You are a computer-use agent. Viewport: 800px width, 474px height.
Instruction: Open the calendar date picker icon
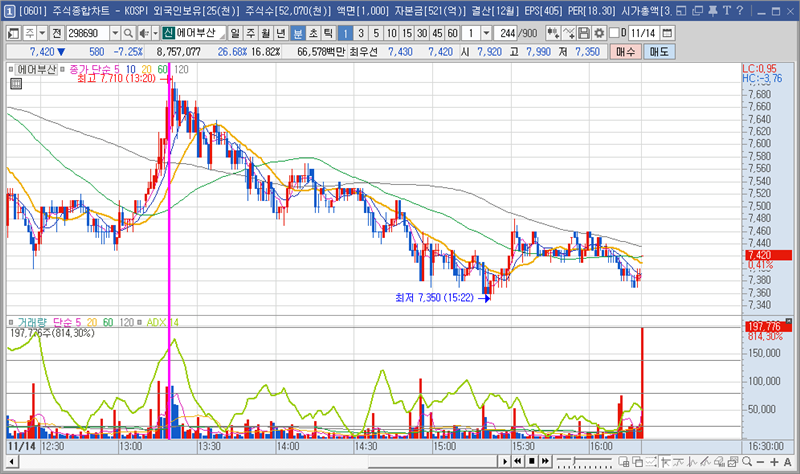click(667, 33)
